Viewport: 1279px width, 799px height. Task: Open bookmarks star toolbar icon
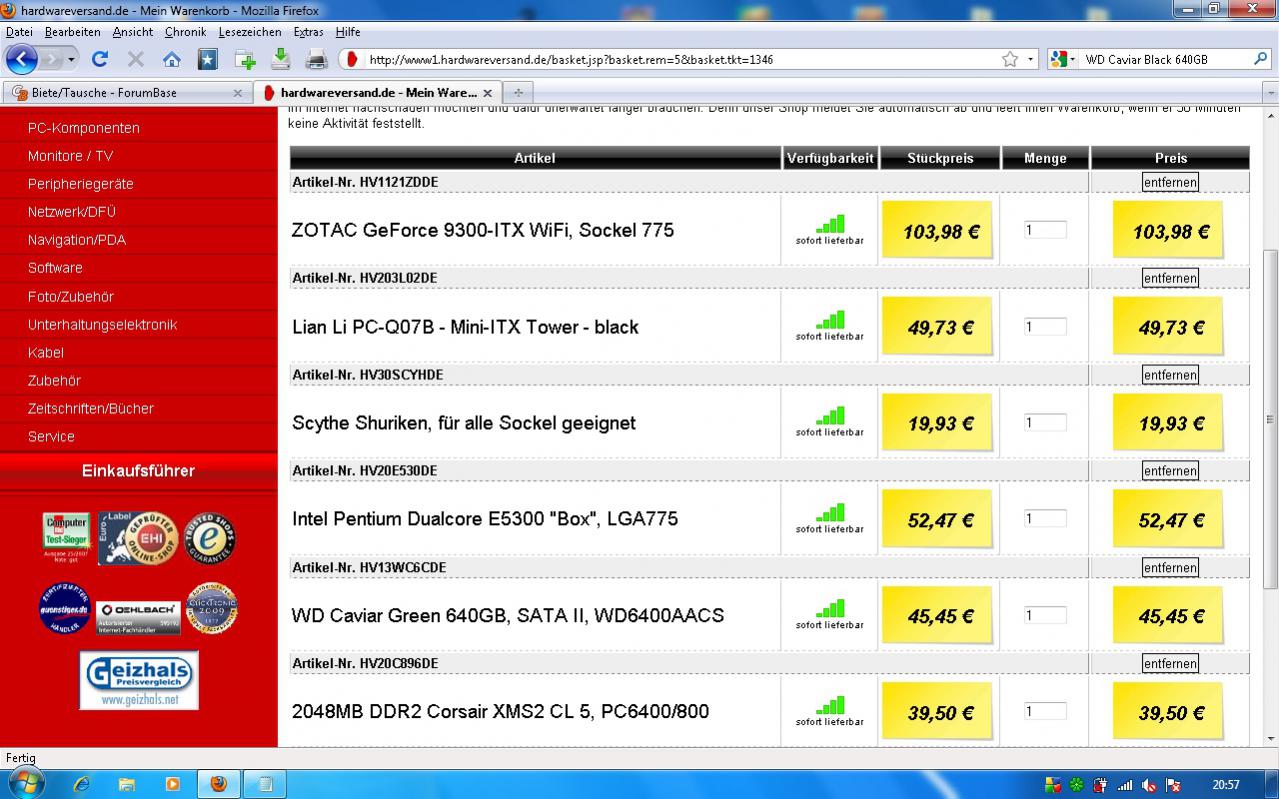tap(207, 59)
